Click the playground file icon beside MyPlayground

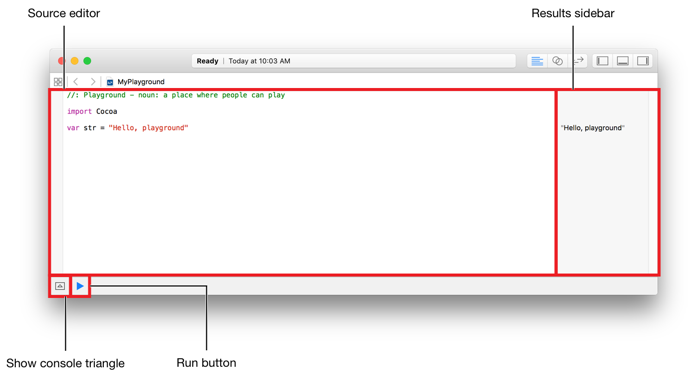(110, 82)
